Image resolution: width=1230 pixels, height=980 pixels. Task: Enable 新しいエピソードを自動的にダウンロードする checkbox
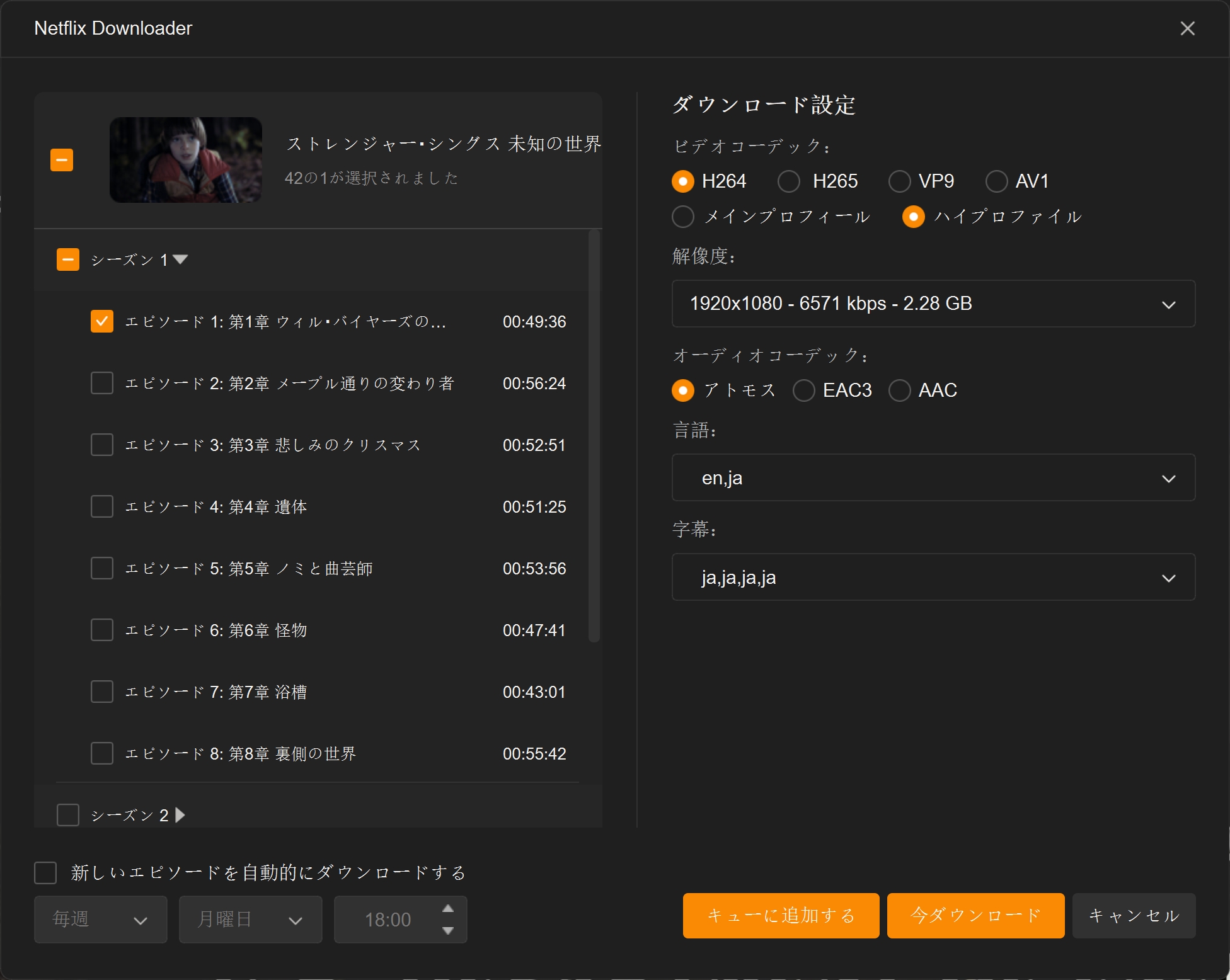pos(45,873)
